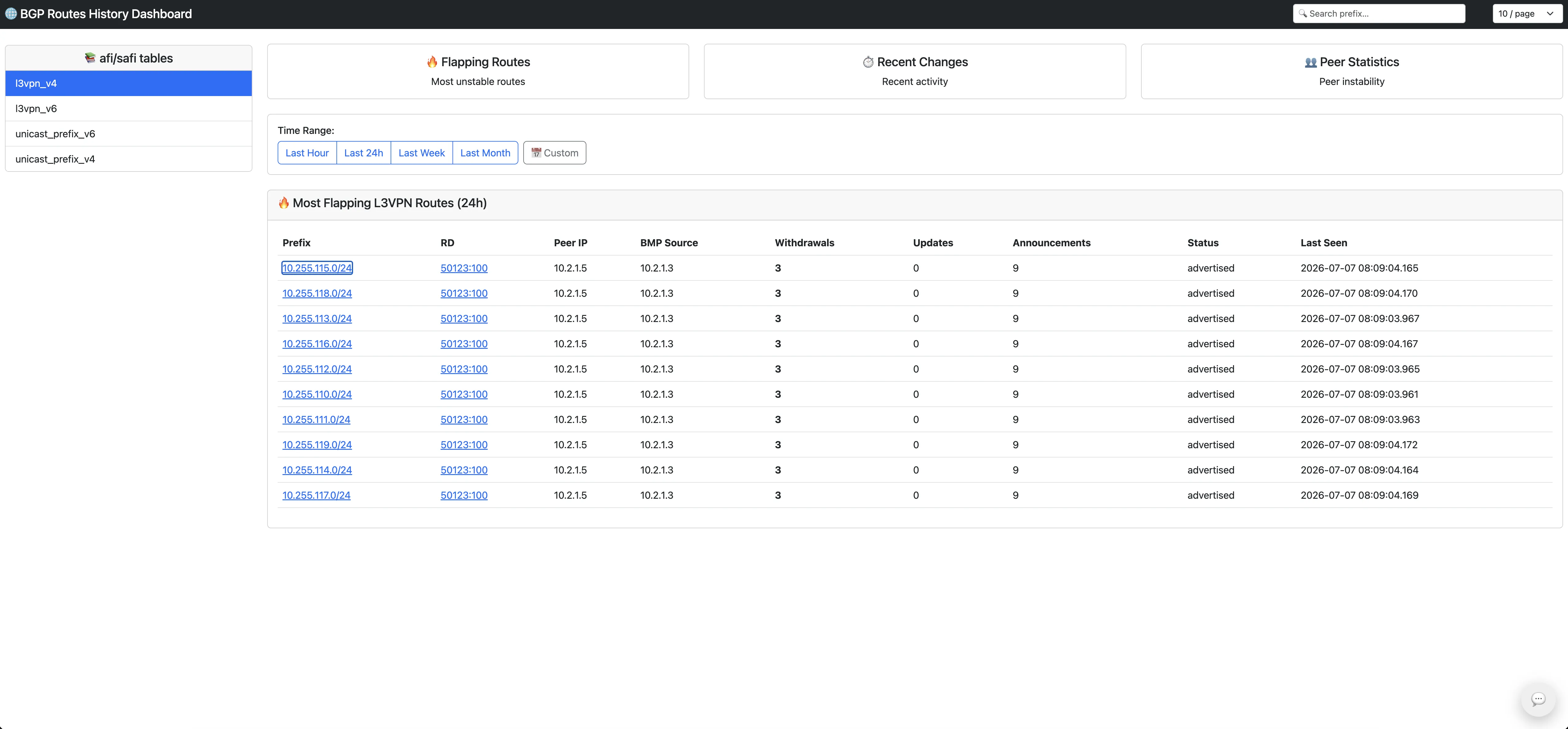Click the Last Seen column header
Viewport: 1568px width, 729px height.
1324,243
